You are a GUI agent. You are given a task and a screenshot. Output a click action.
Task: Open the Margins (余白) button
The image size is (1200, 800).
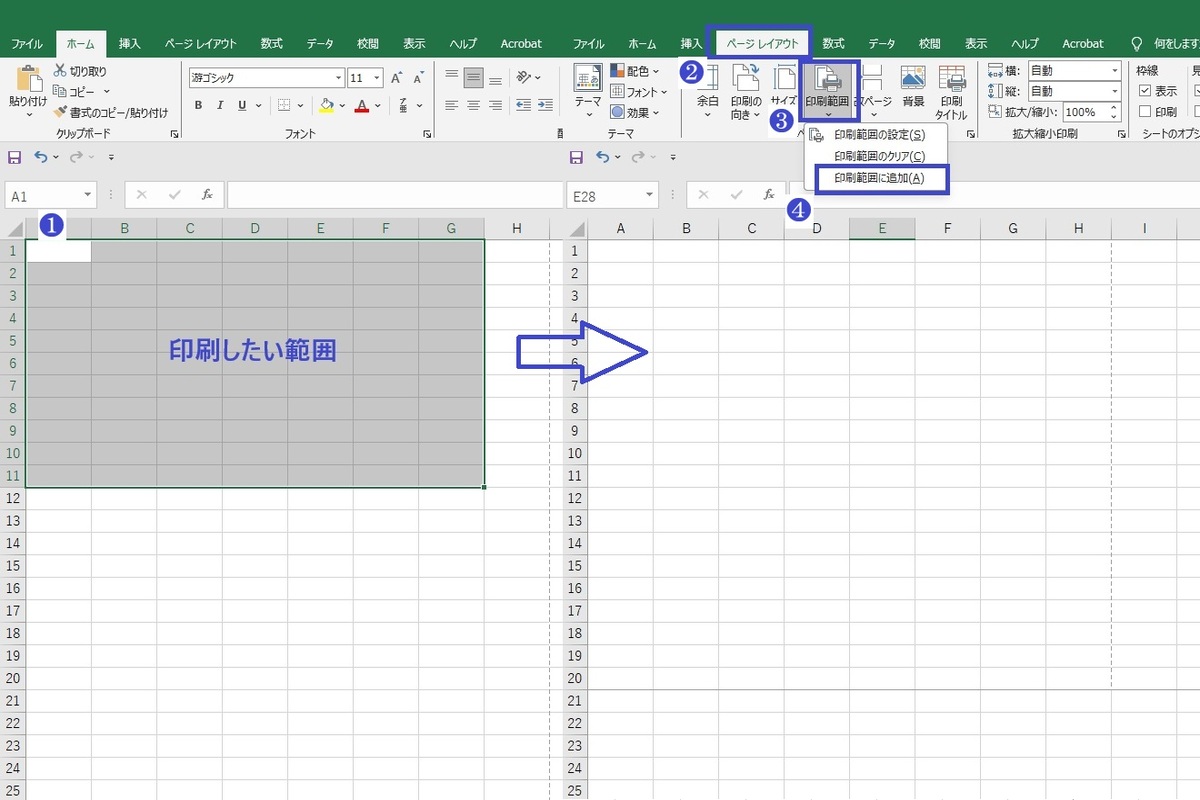(707, 88)
